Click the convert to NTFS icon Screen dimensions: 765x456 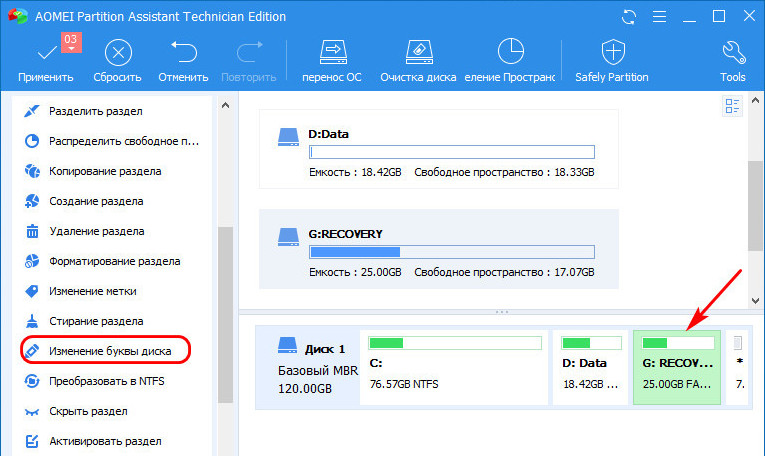pyautogui.click(x=32, y=381)
